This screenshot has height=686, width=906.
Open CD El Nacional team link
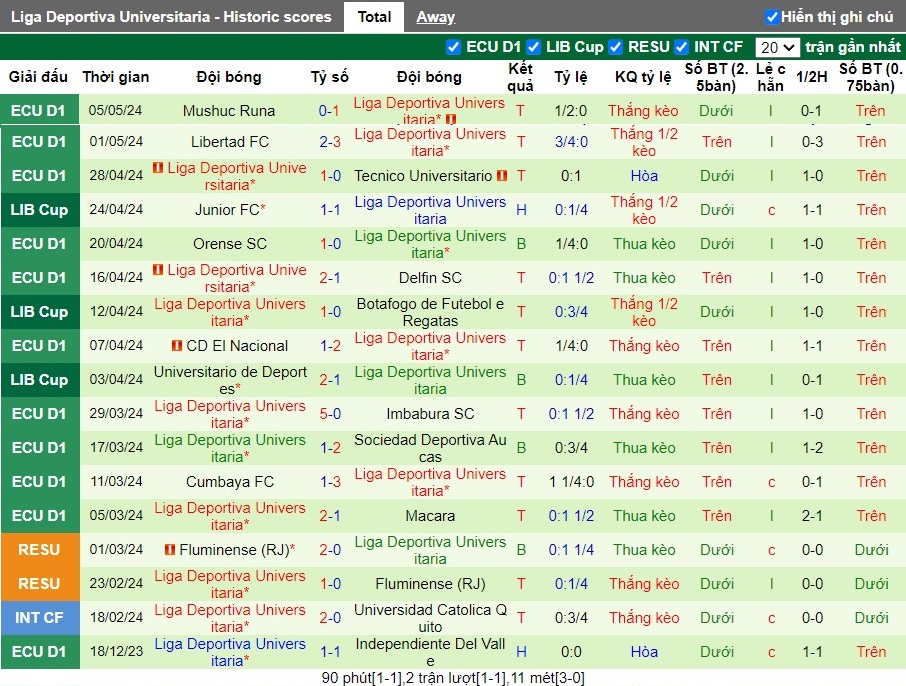pos(237,346)
